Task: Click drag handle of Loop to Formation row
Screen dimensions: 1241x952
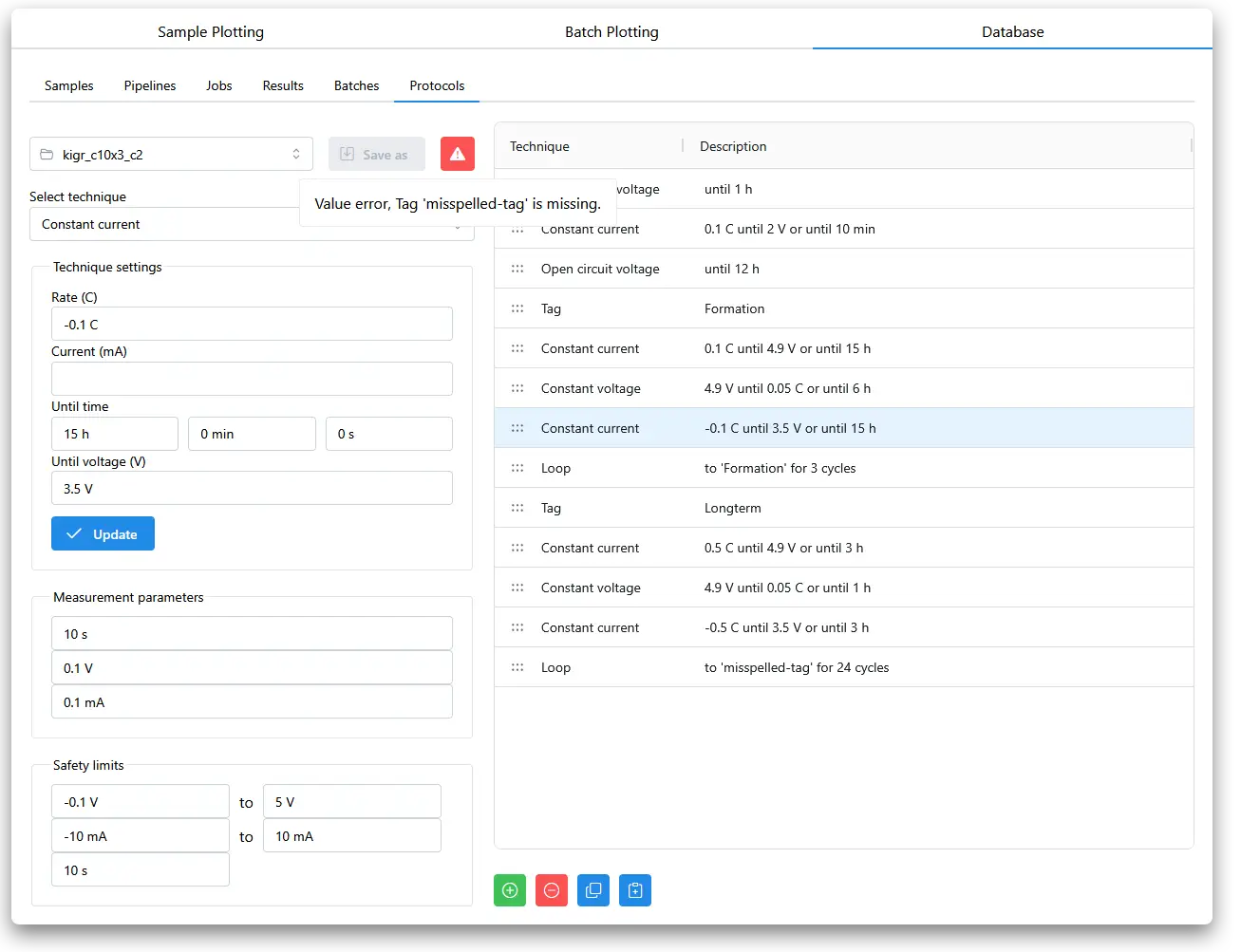Action: pyautogui.click(x=517, y=468)
